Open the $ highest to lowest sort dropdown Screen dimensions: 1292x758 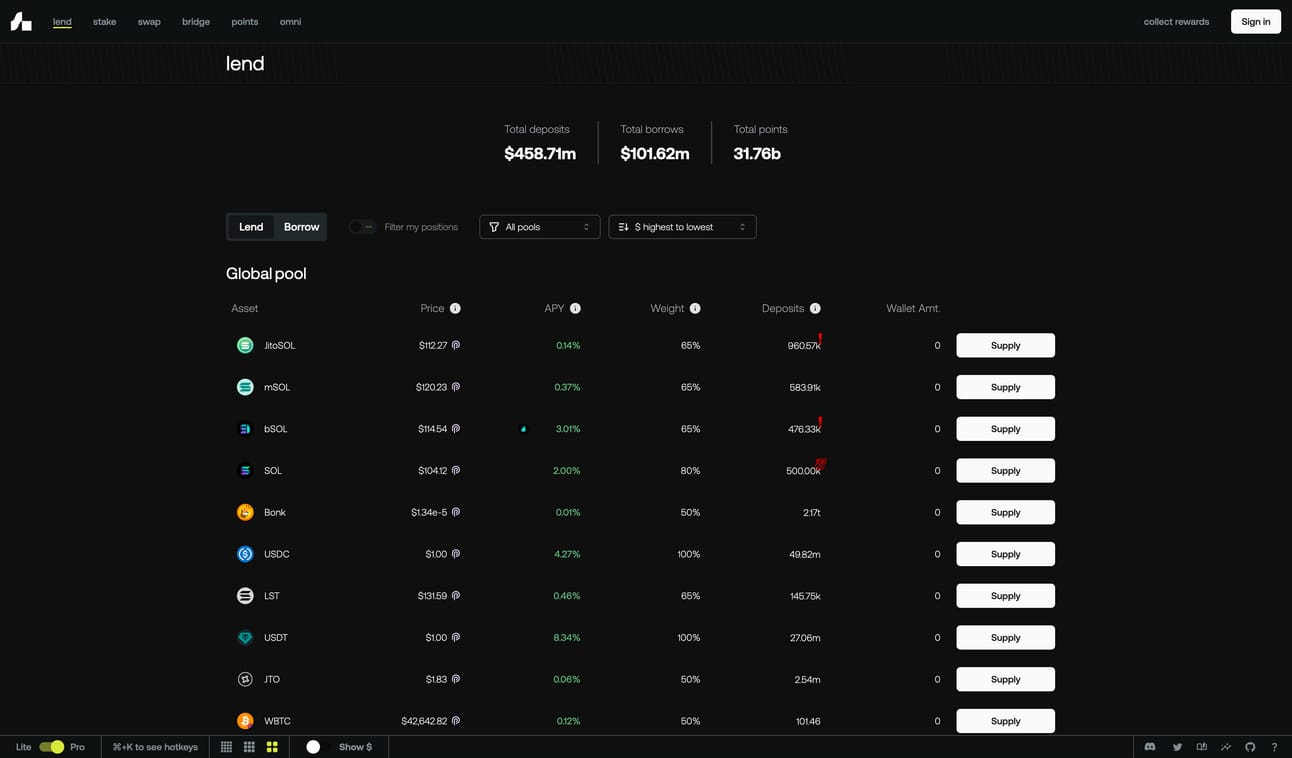coord(682,227)
